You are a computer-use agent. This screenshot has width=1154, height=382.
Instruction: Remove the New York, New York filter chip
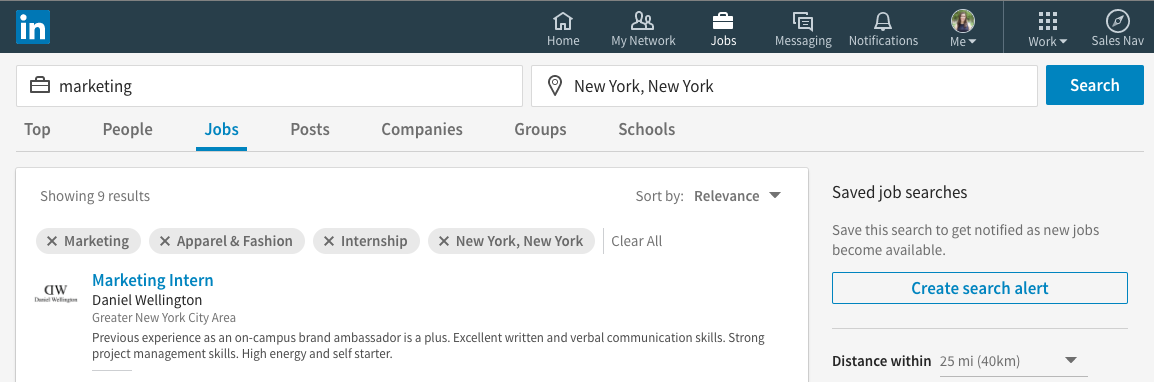[444, 241]
